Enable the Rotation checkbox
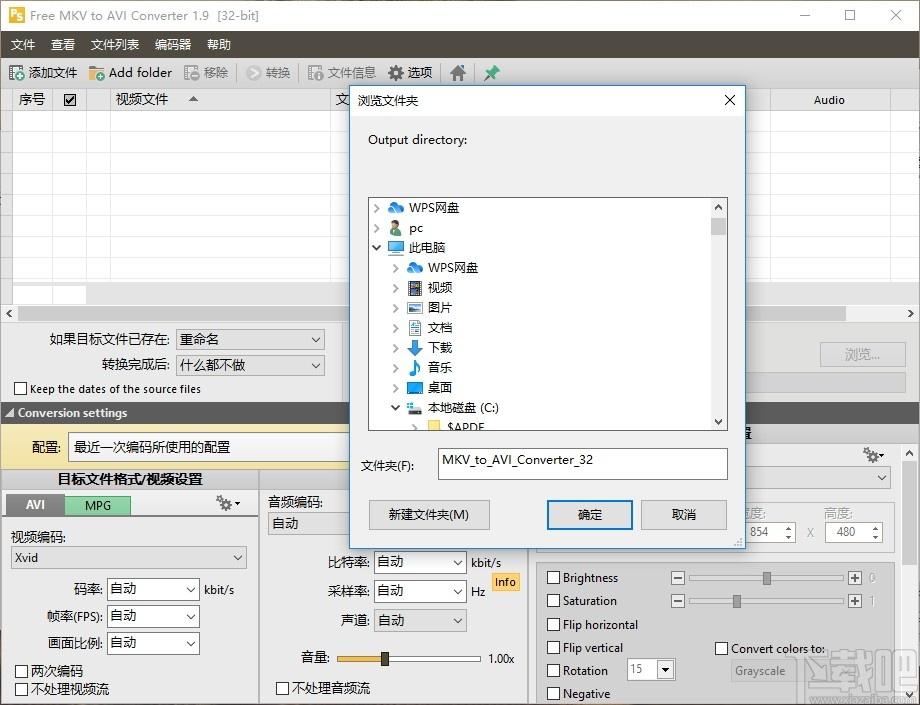 coord(553,670)
